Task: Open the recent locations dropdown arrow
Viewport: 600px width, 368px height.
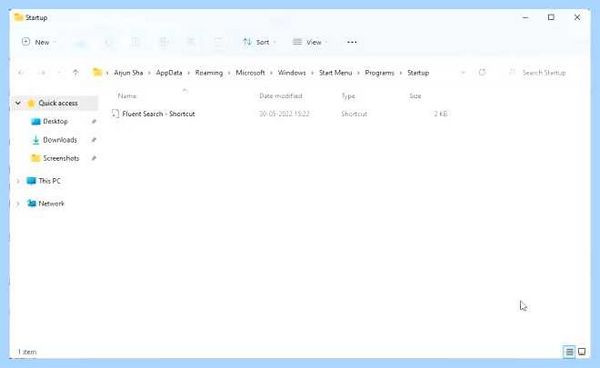Action: tap(59, 72)
